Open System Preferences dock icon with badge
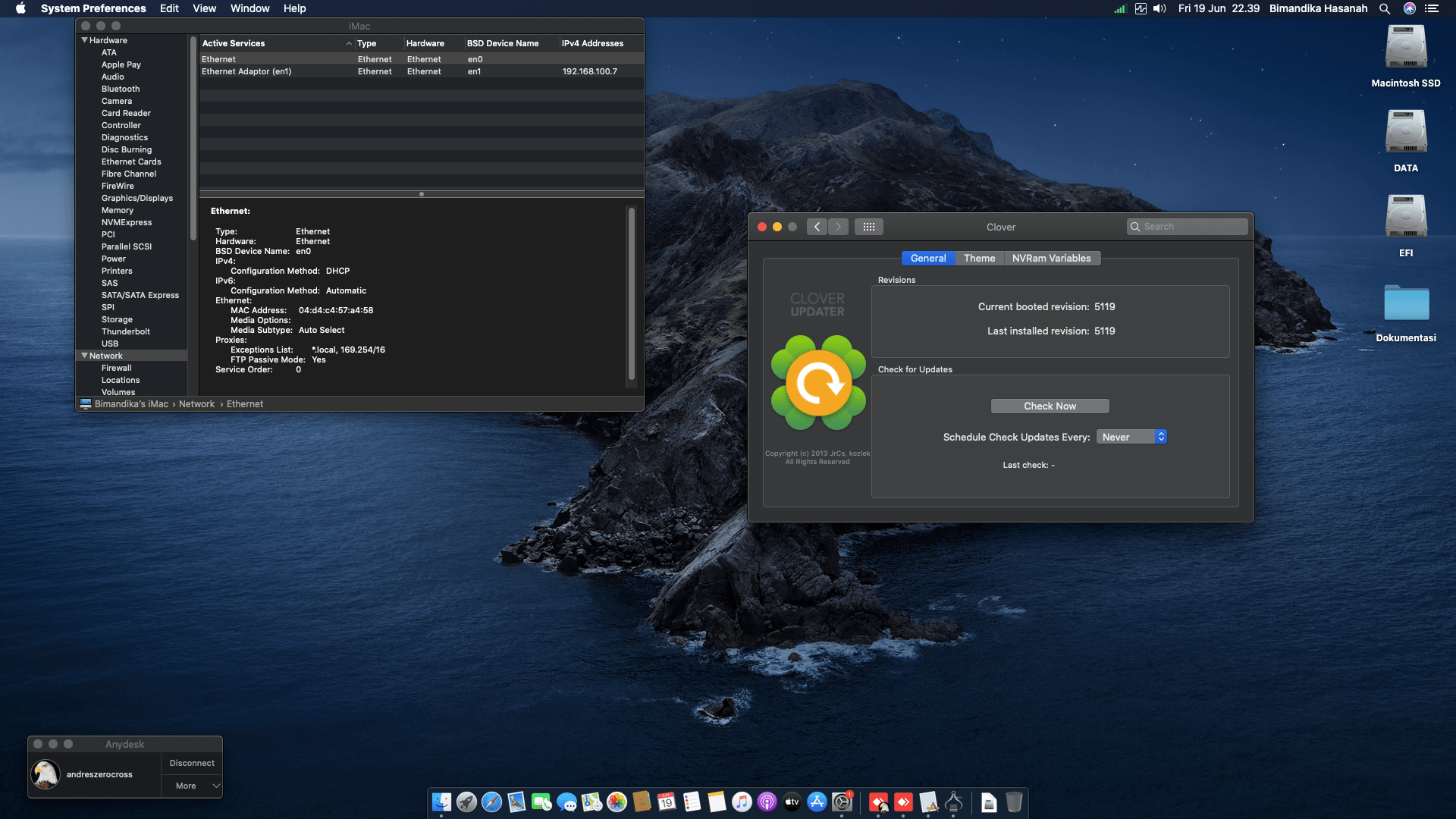1456x819 pixels. (842, 802)
